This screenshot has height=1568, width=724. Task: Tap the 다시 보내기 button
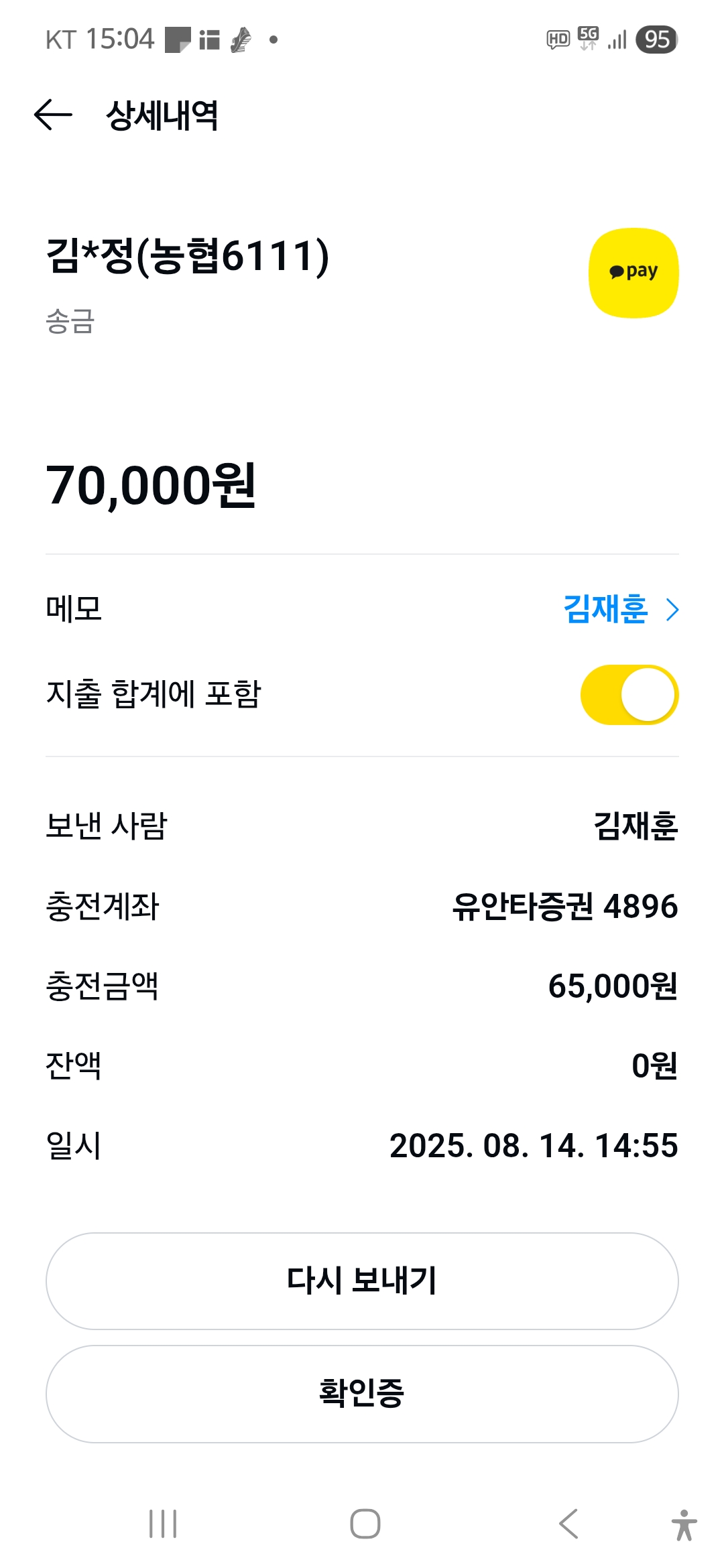(x=362, y=1281)
